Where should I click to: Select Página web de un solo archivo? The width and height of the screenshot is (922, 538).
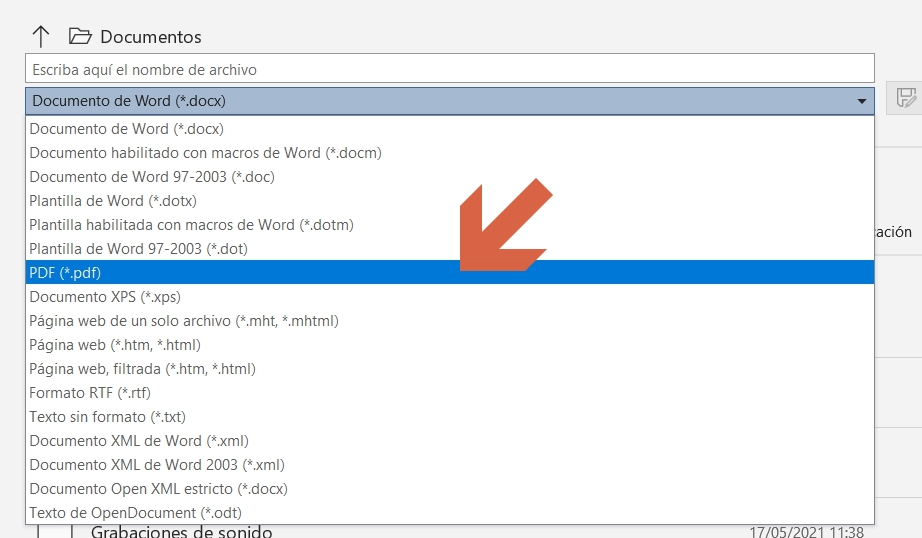(x=450, y=321)
